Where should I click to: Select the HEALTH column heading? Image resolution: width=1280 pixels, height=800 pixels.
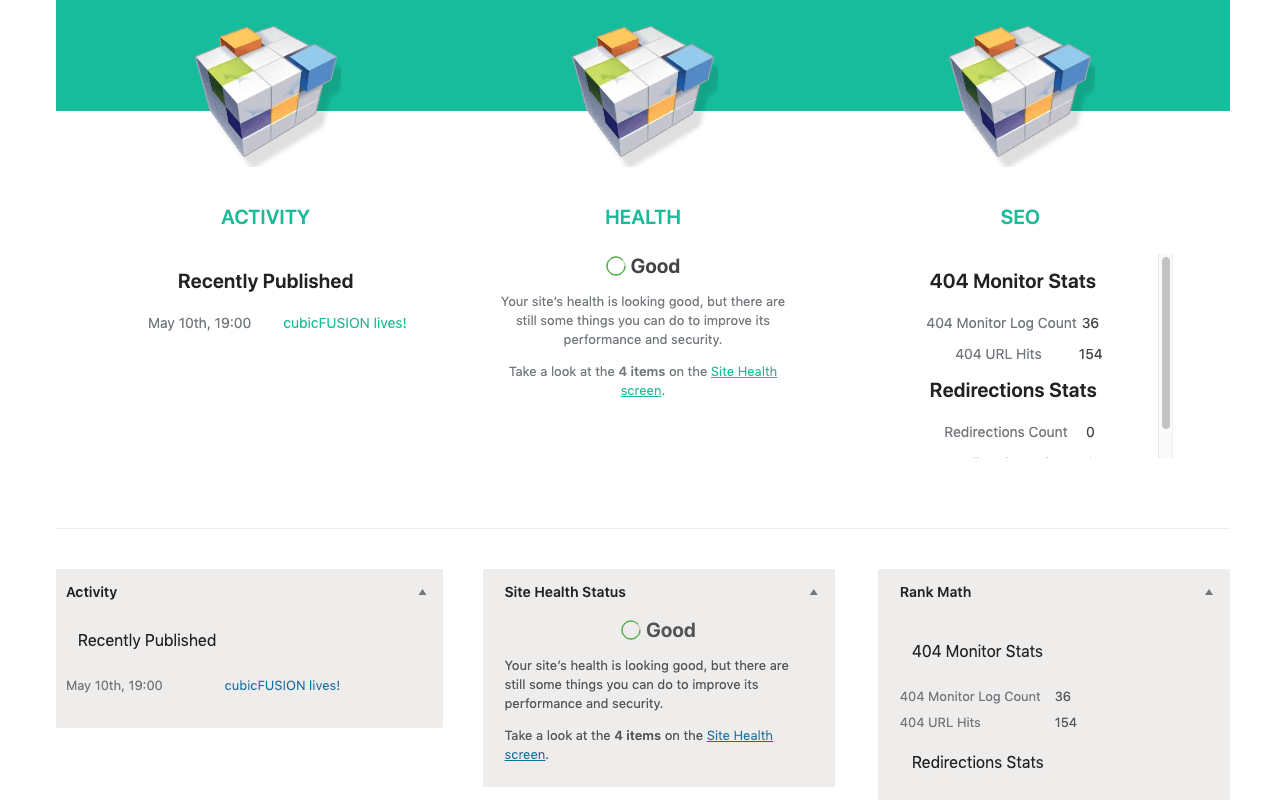coord(643,217)
